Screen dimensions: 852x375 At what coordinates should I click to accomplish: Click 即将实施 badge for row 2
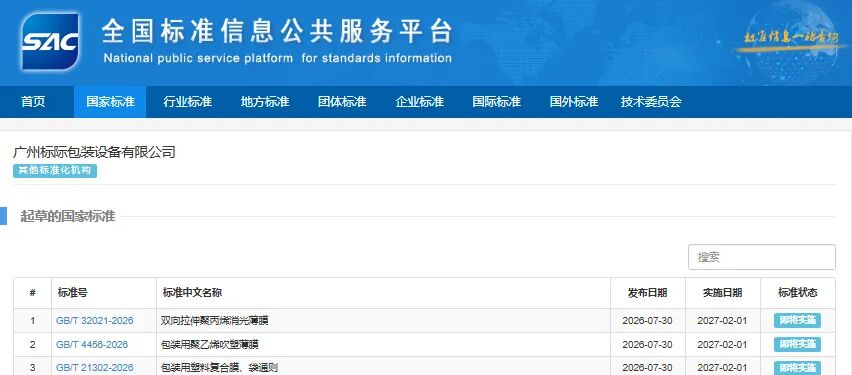[797, 345]
